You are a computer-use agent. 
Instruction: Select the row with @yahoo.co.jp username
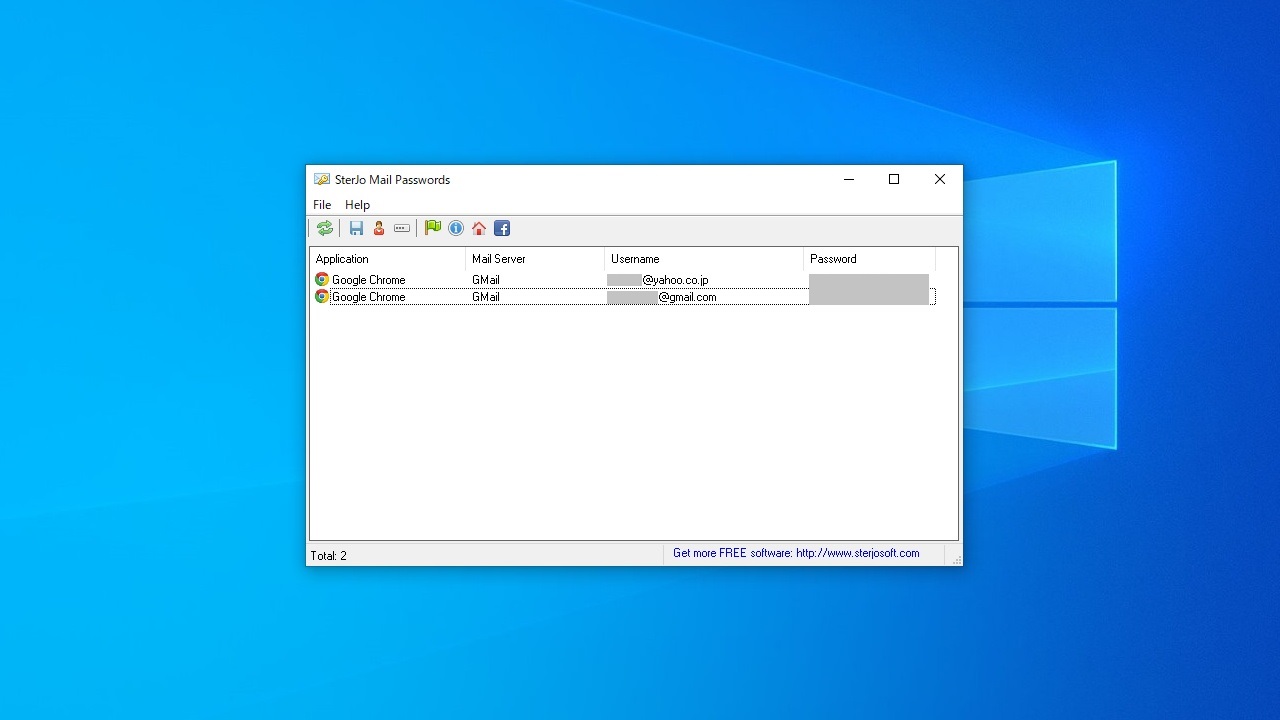click(623, 280)
